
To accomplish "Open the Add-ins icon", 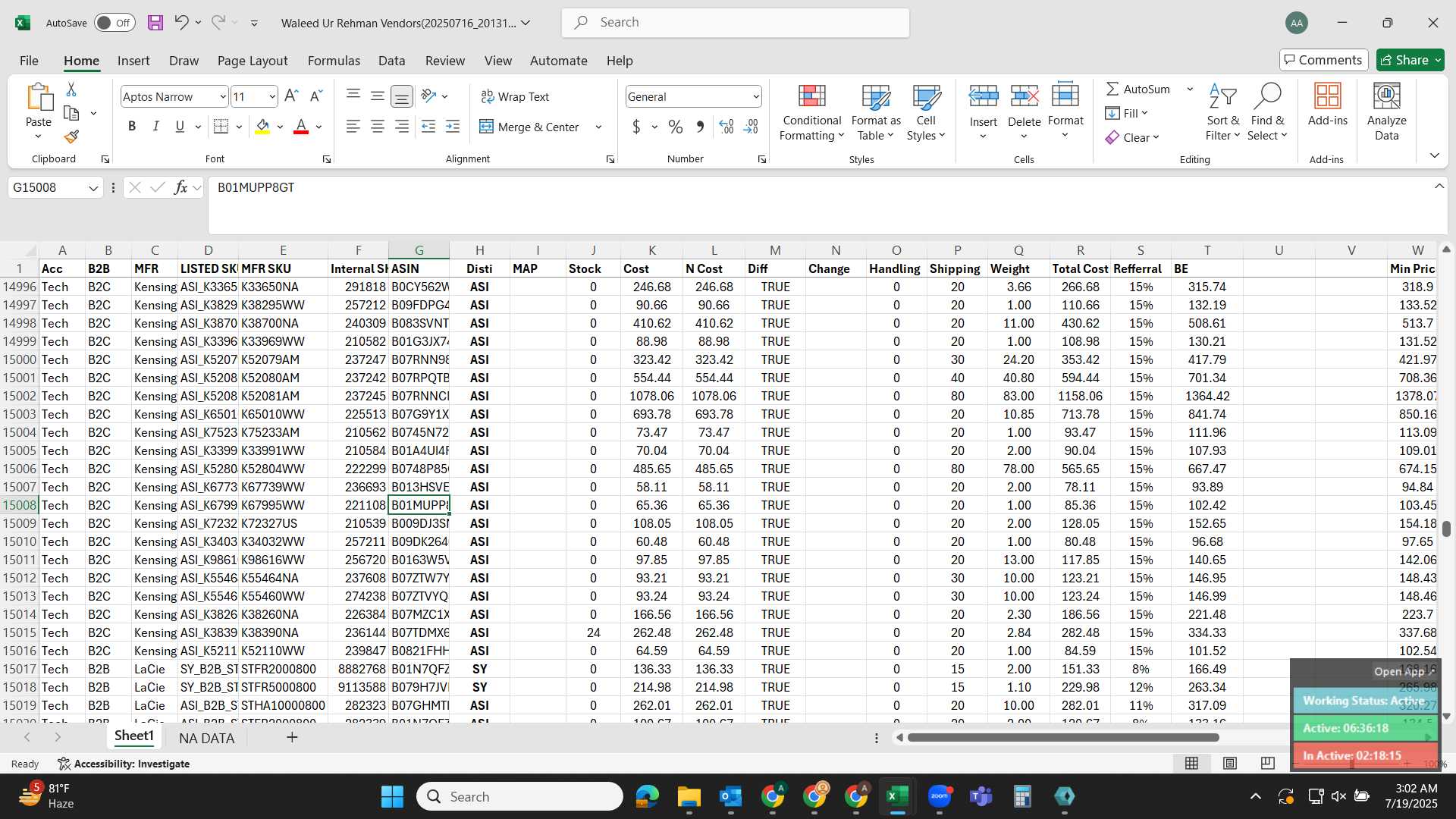I will click(1328, 96).
